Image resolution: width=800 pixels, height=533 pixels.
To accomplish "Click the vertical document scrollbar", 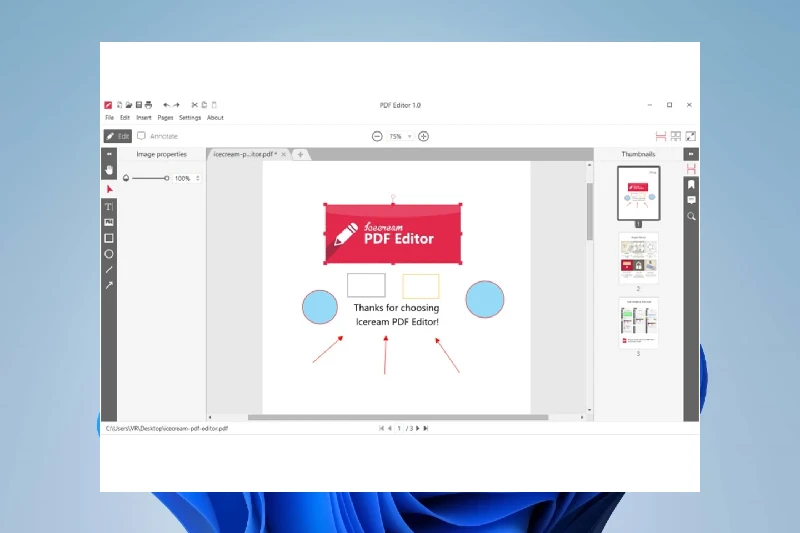I will tap(589, 212).
